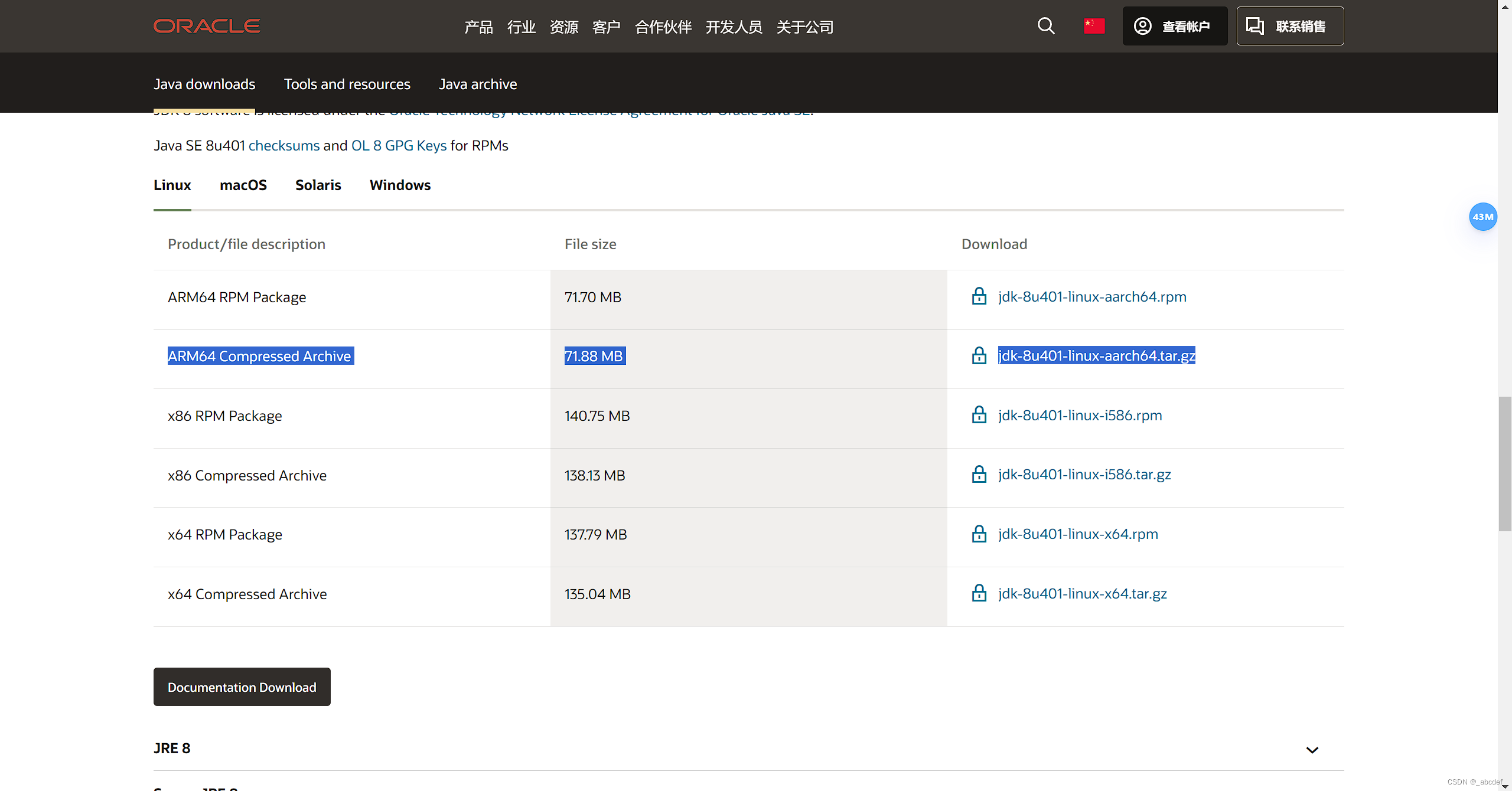The image size is (1512, 791).
Task: Download jdk-8u401-linux-x64.rpm link
Action: (1078, 534)
